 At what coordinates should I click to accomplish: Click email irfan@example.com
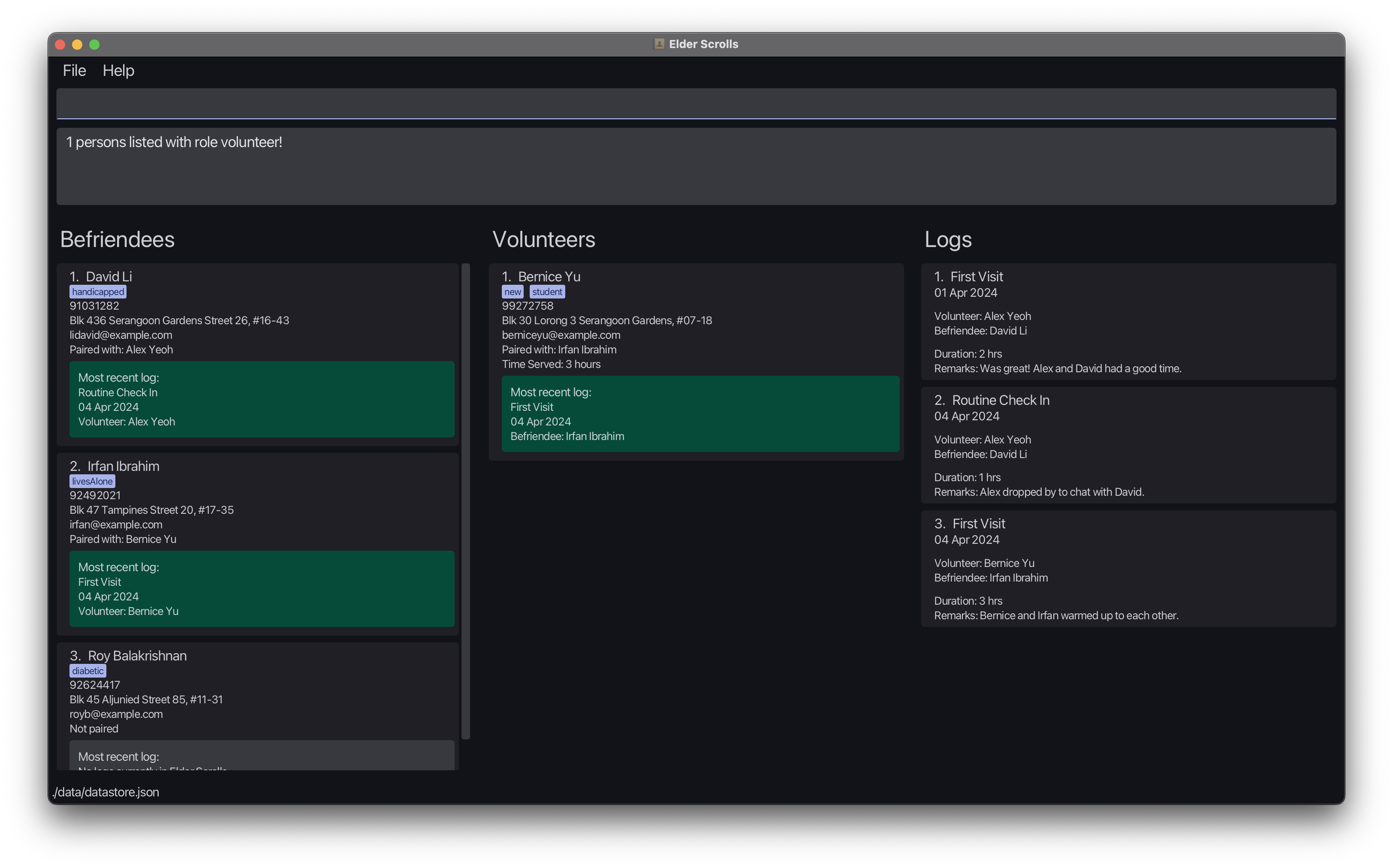coord(116,525)
